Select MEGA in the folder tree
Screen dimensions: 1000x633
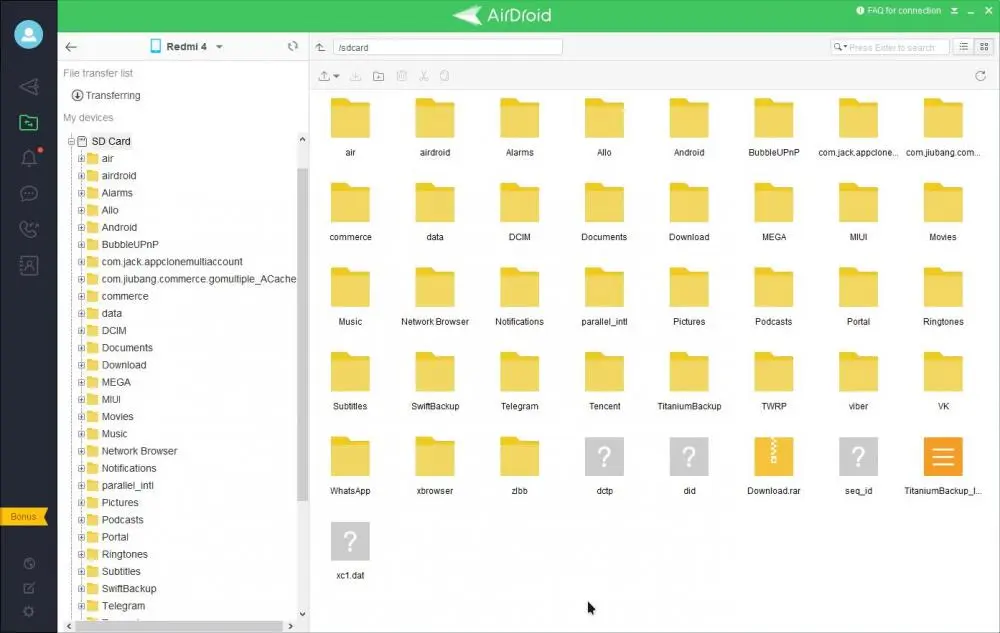[116, 382]
